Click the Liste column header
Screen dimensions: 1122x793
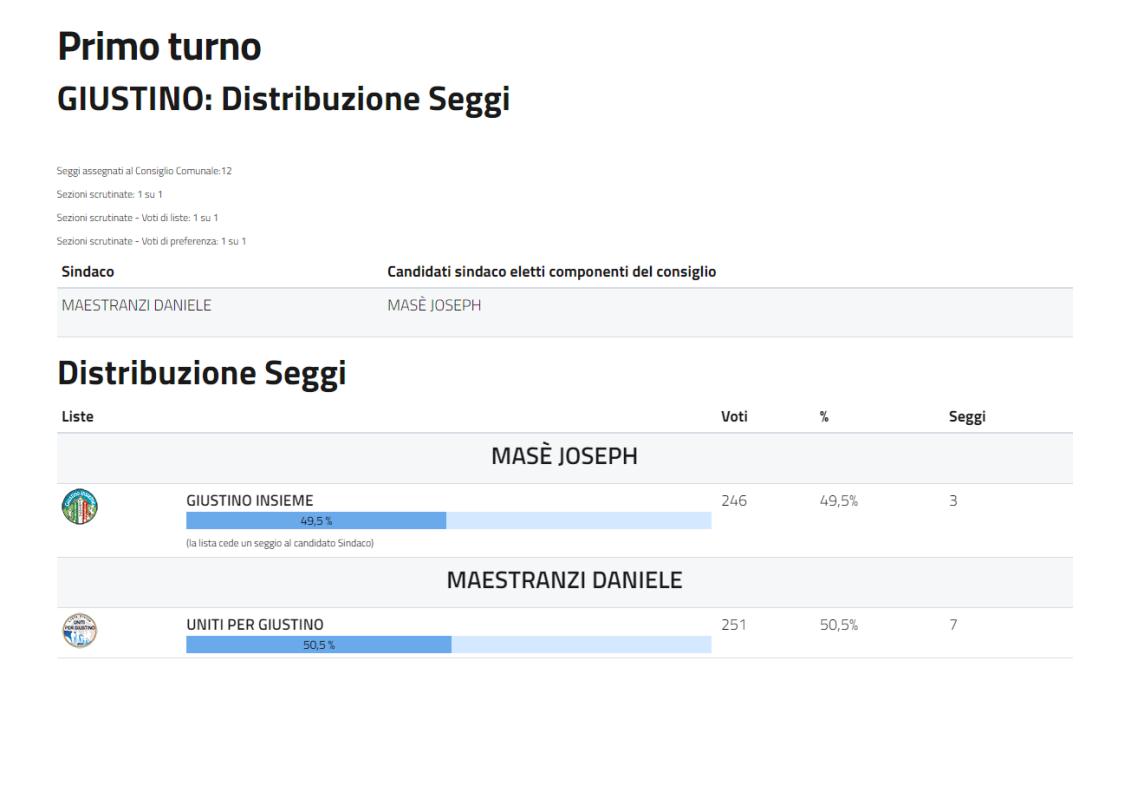[x=78, y=417]
